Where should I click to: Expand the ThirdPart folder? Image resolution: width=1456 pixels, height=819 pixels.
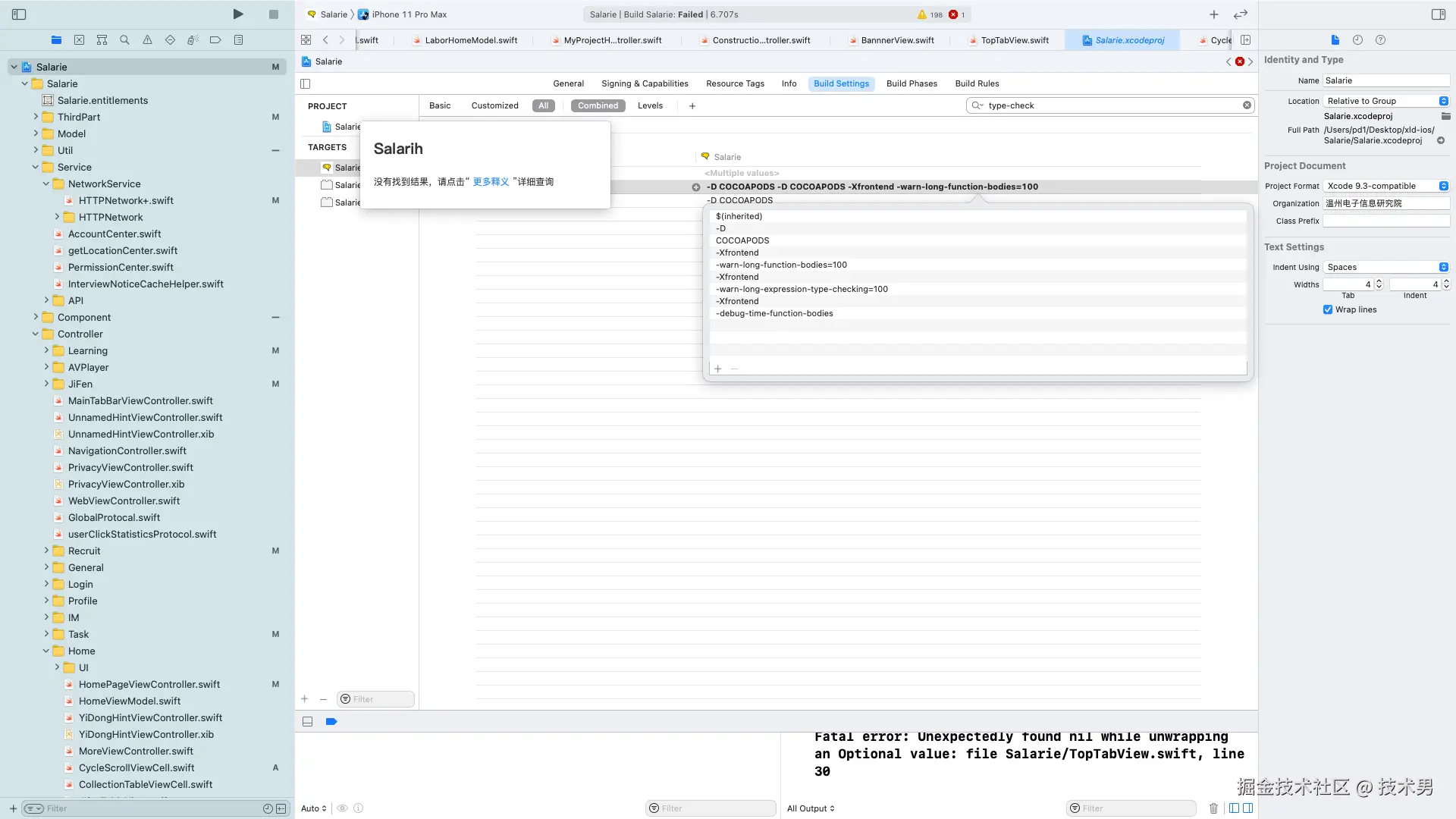[36, 117]
